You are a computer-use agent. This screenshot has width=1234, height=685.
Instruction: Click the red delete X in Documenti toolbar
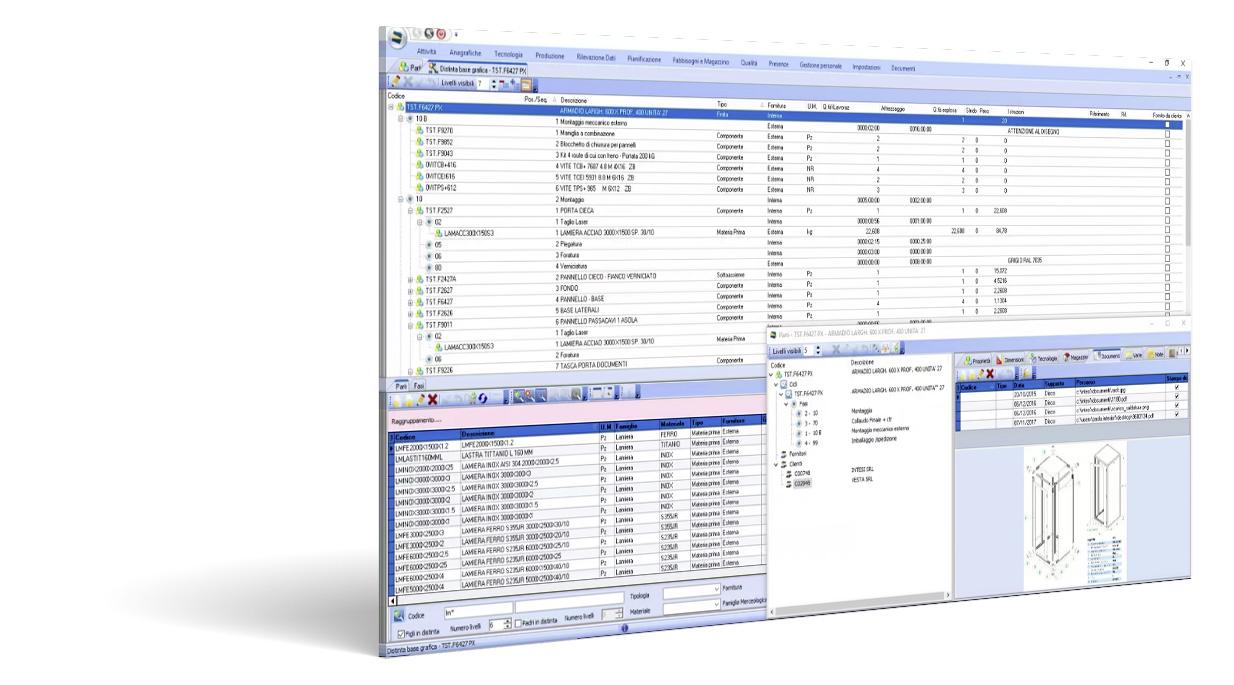pyautogui.click(x=989, y=372)
